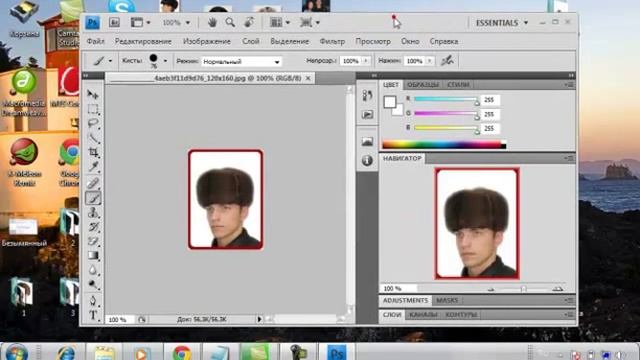Click the Navigator zoom percentage field
Viewport: 640px width, 360px height.
(399, 289)
